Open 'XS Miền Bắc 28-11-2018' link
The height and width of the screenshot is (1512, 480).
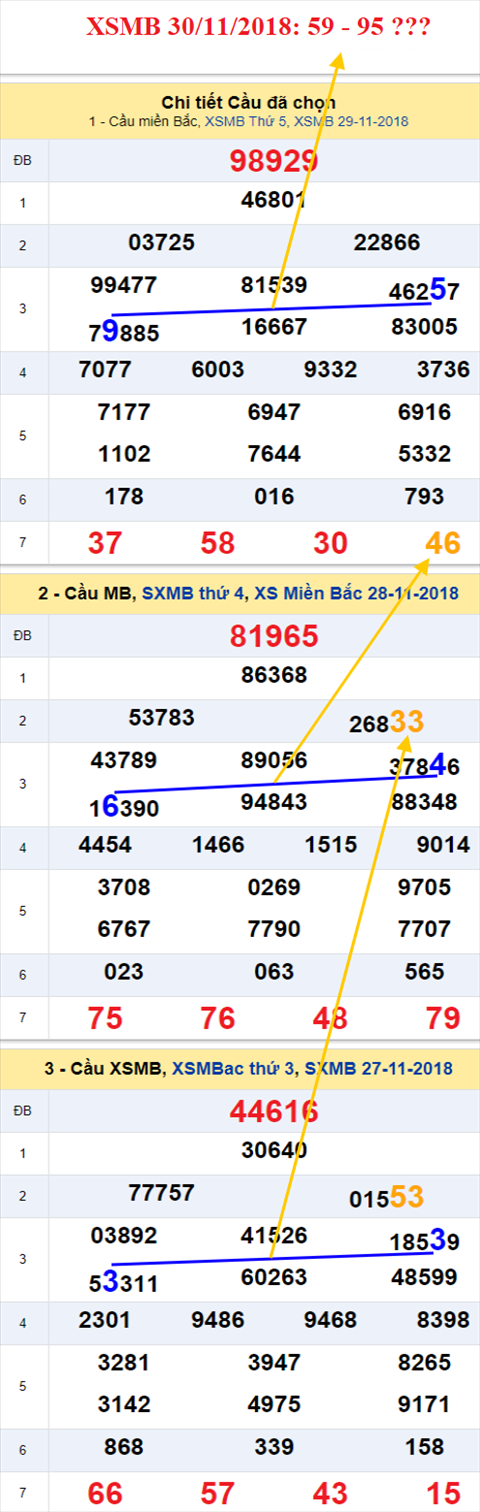click(x=355, y=593)
